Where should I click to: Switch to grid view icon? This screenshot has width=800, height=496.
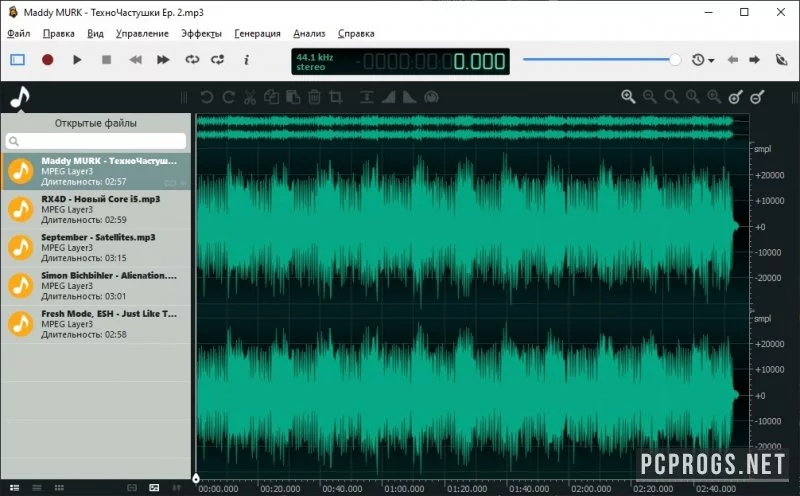pyautogui.click(x=59, y=488)
